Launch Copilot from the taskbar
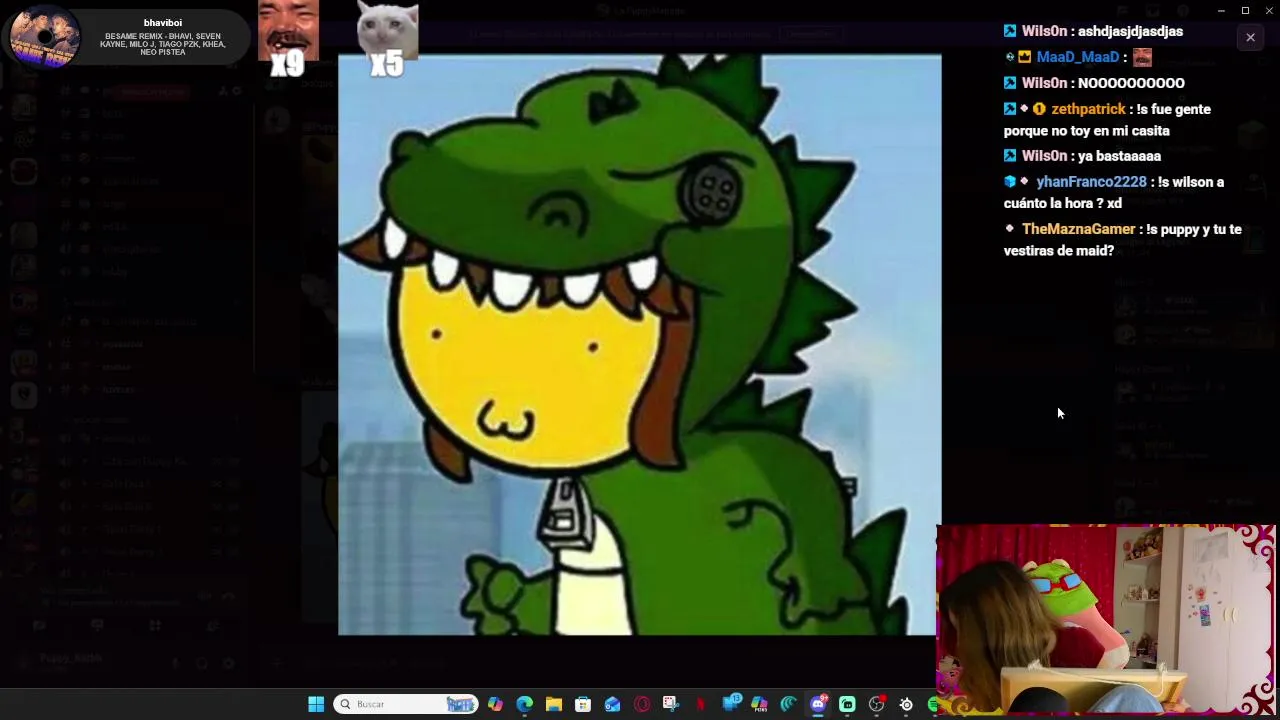 coord(495,704)
